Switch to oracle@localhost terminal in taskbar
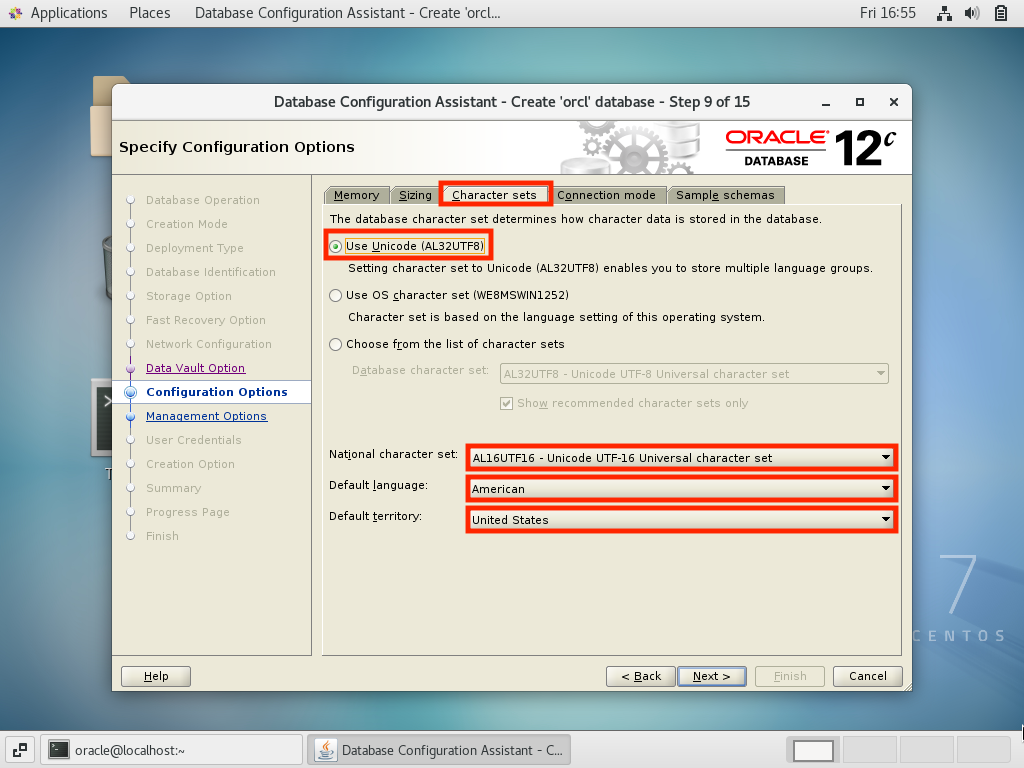The image size is (1024, 768). point(172,750)
